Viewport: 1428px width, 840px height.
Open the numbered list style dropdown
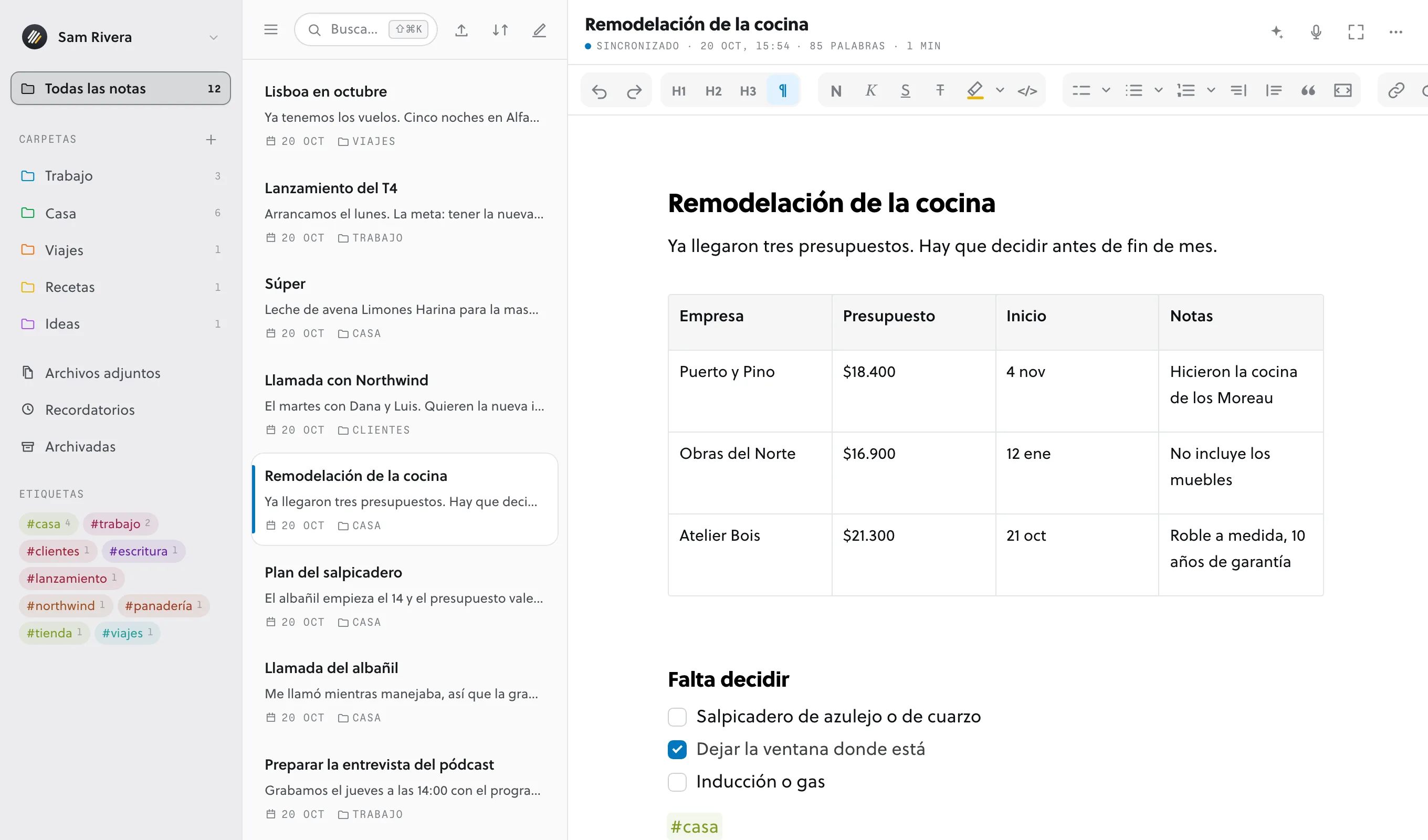point(1211,91)
